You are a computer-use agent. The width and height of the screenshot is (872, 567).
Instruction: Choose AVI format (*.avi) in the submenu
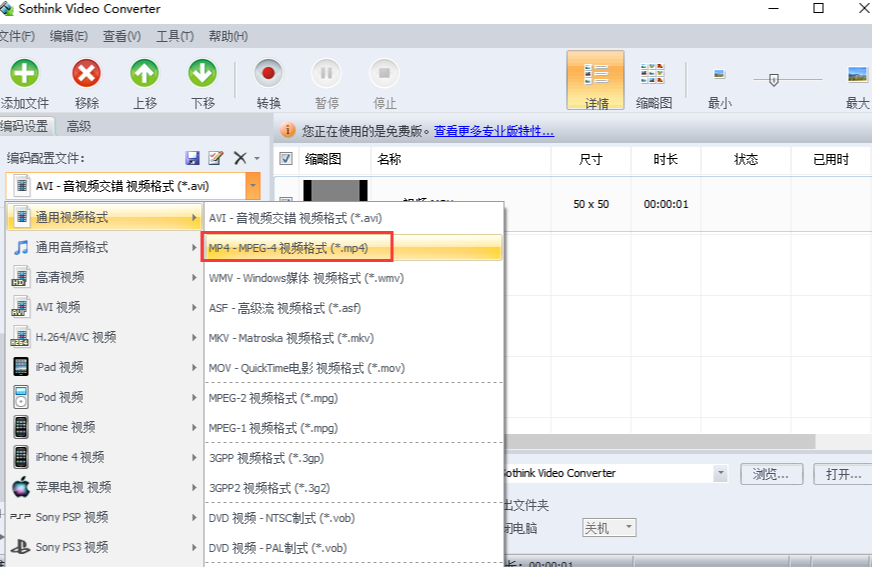coord(354,218)
